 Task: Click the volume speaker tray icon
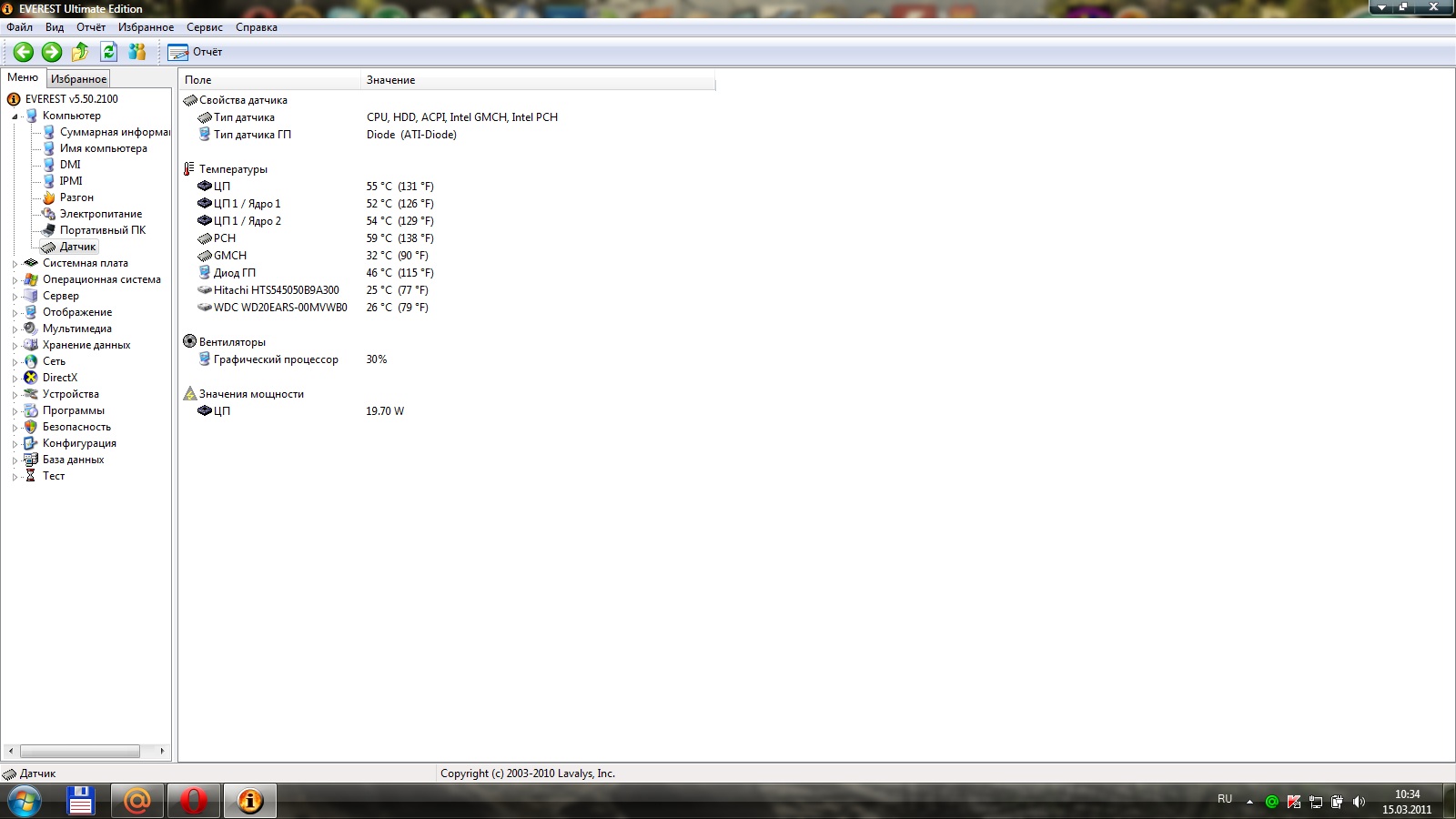1359,802
